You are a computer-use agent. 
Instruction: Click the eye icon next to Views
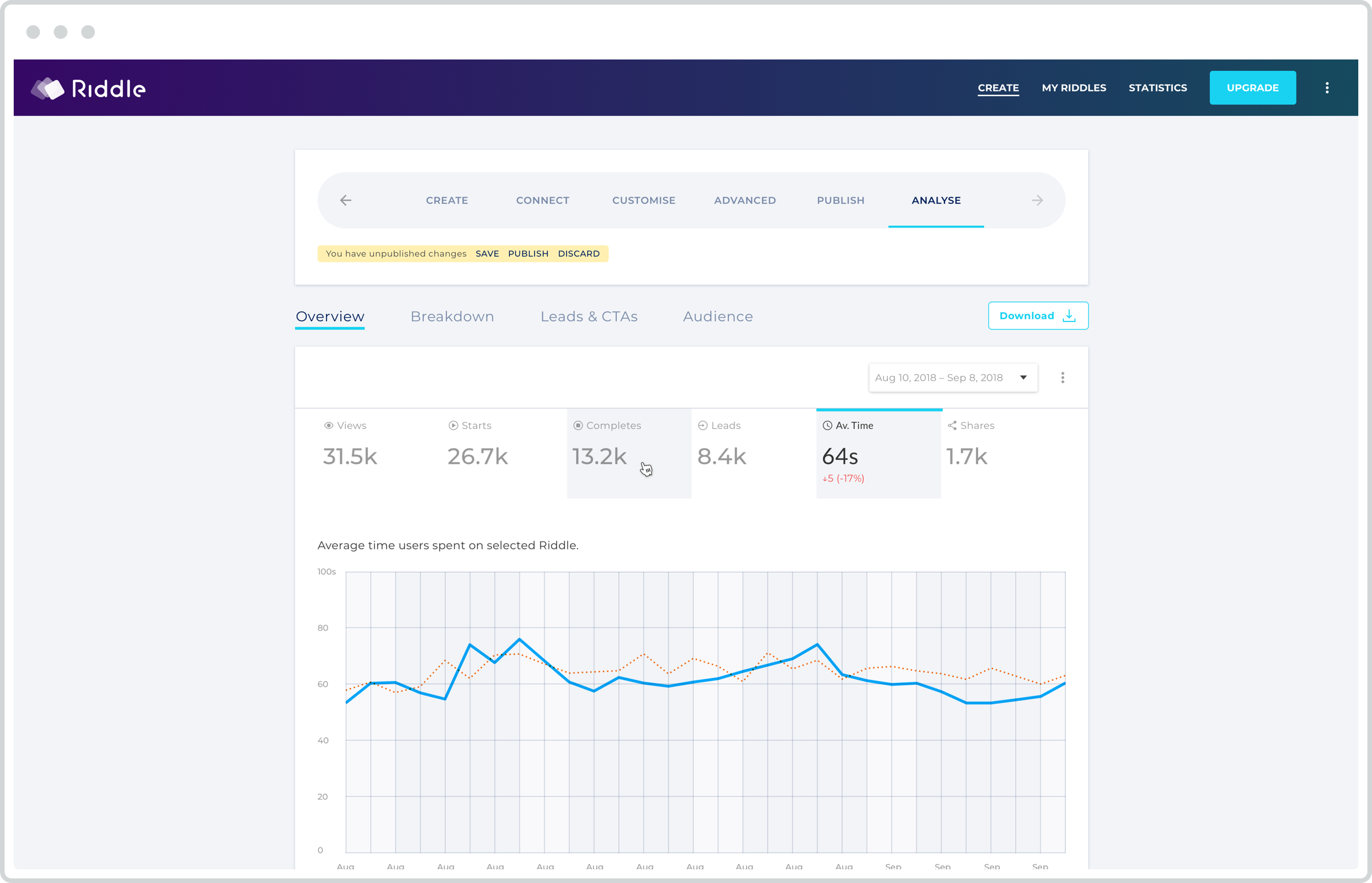328,425
